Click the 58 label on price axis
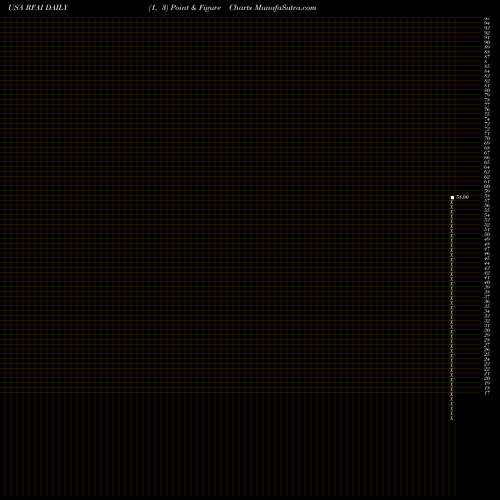The height and width of the screenshot is (500, 500). 487,196
